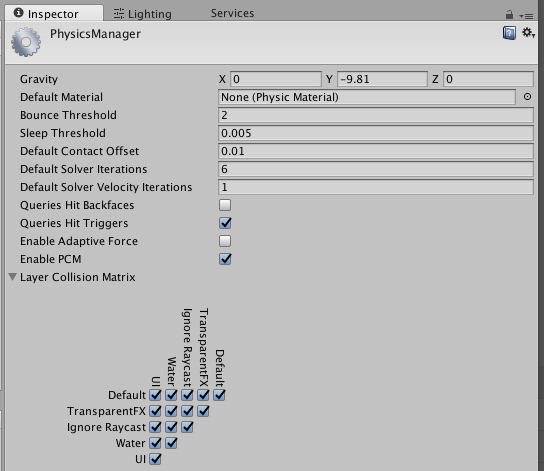
Task: Click the Default Solver Velocity Iterations label
Action: [106, 187]
